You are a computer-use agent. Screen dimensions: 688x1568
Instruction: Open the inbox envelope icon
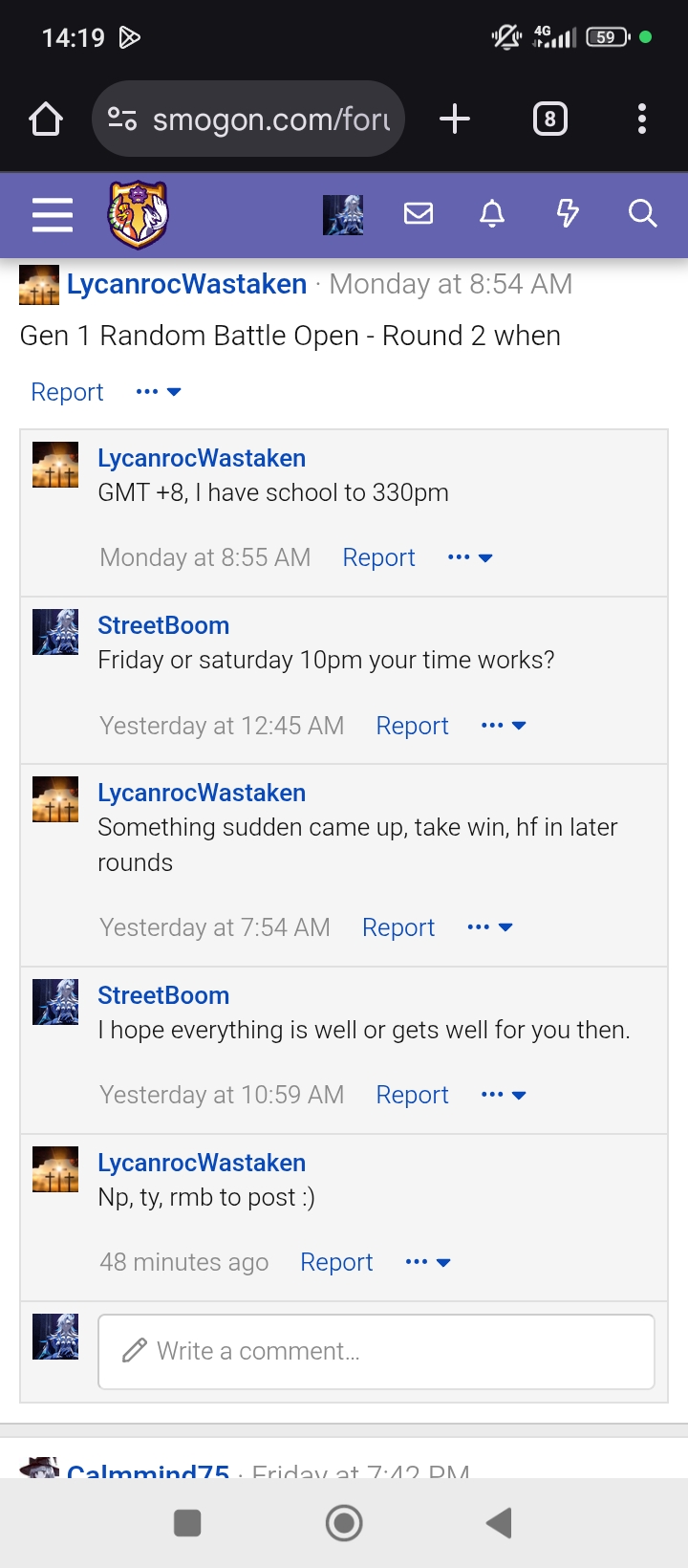419,213
